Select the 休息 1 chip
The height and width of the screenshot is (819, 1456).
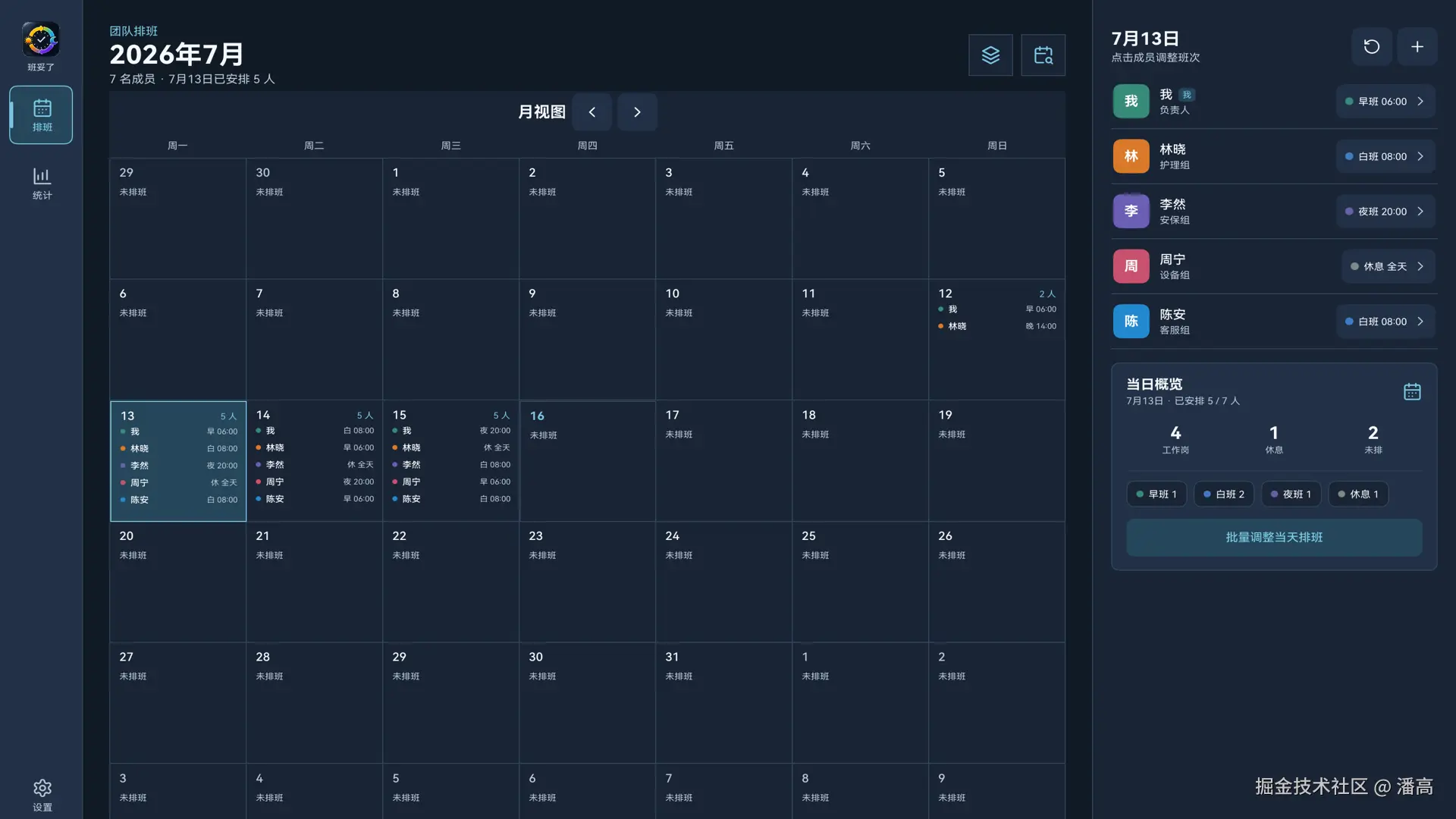pos(1358,494)
